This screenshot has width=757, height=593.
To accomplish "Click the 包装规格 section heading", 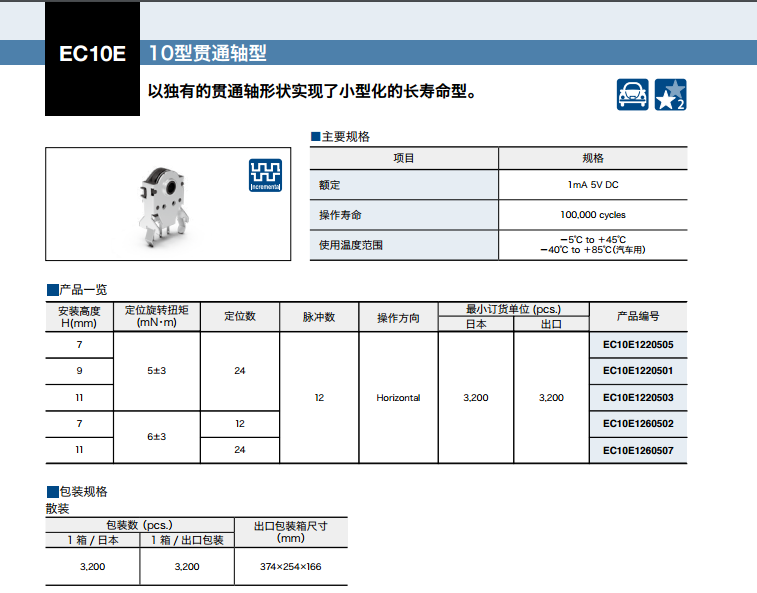I will (x=82, y=491).
